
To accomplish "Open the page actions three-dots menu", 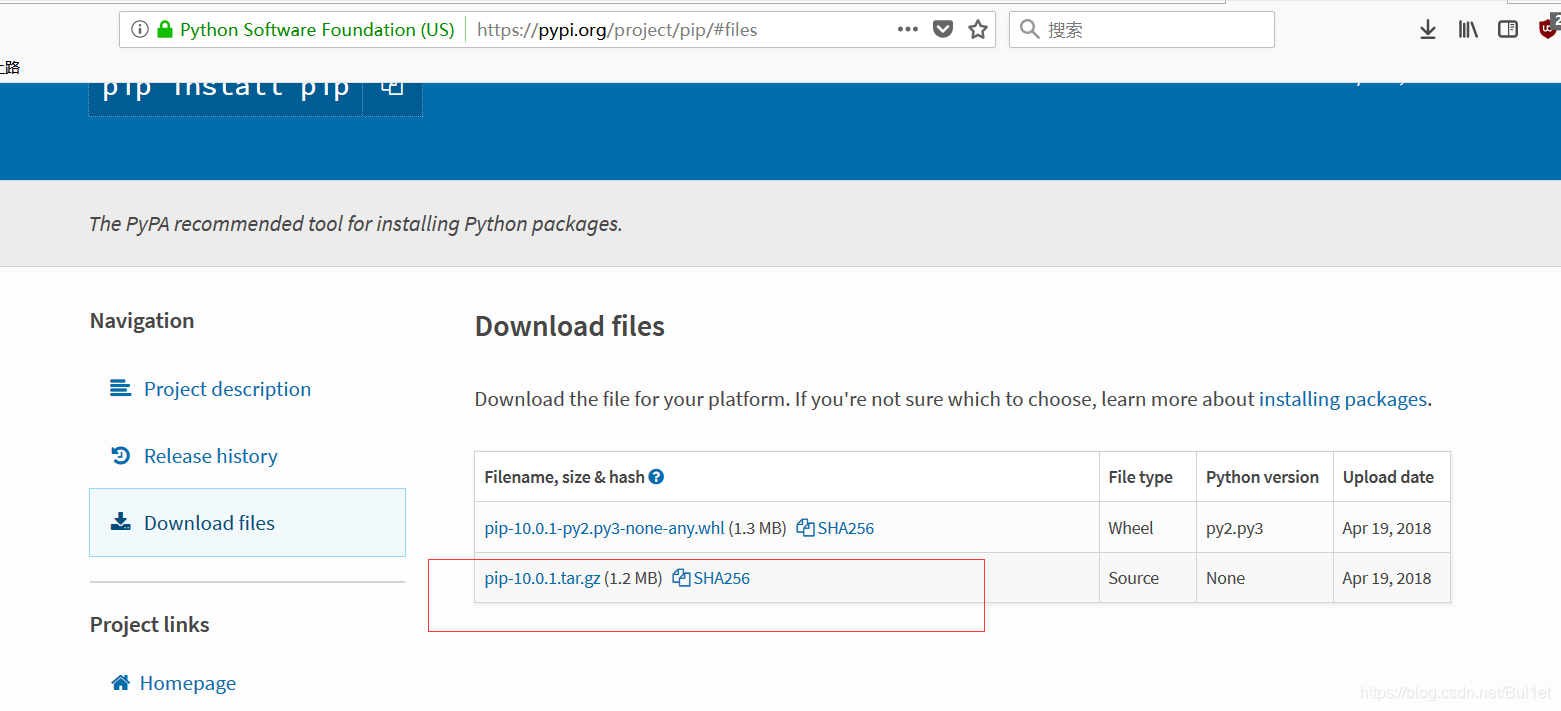I will (908, 30).
